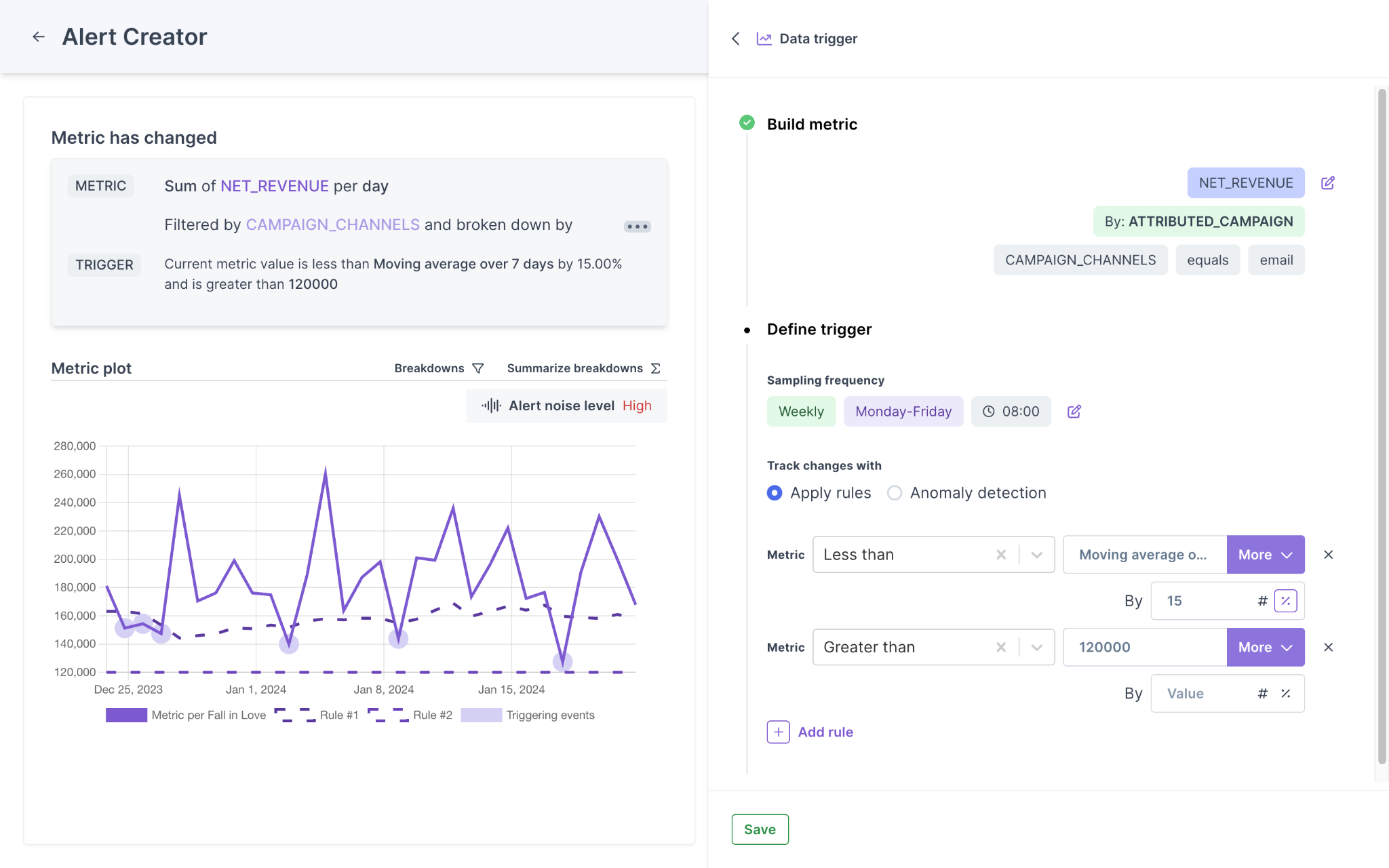Click the sampling frequency edit icon
Viewport: 1389px width, 868px height.
tap(1073, 411)
